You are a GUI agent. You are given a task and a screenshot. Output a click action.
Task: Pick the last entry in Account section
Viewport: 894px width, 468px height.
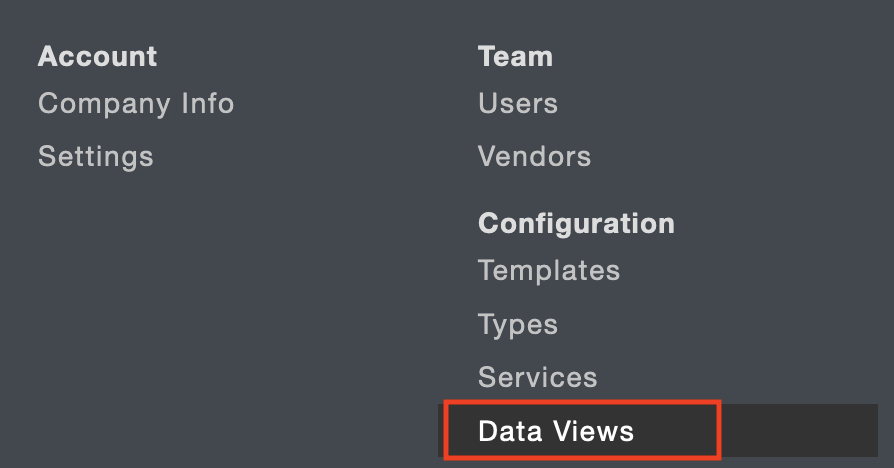(x=96, y=156)
